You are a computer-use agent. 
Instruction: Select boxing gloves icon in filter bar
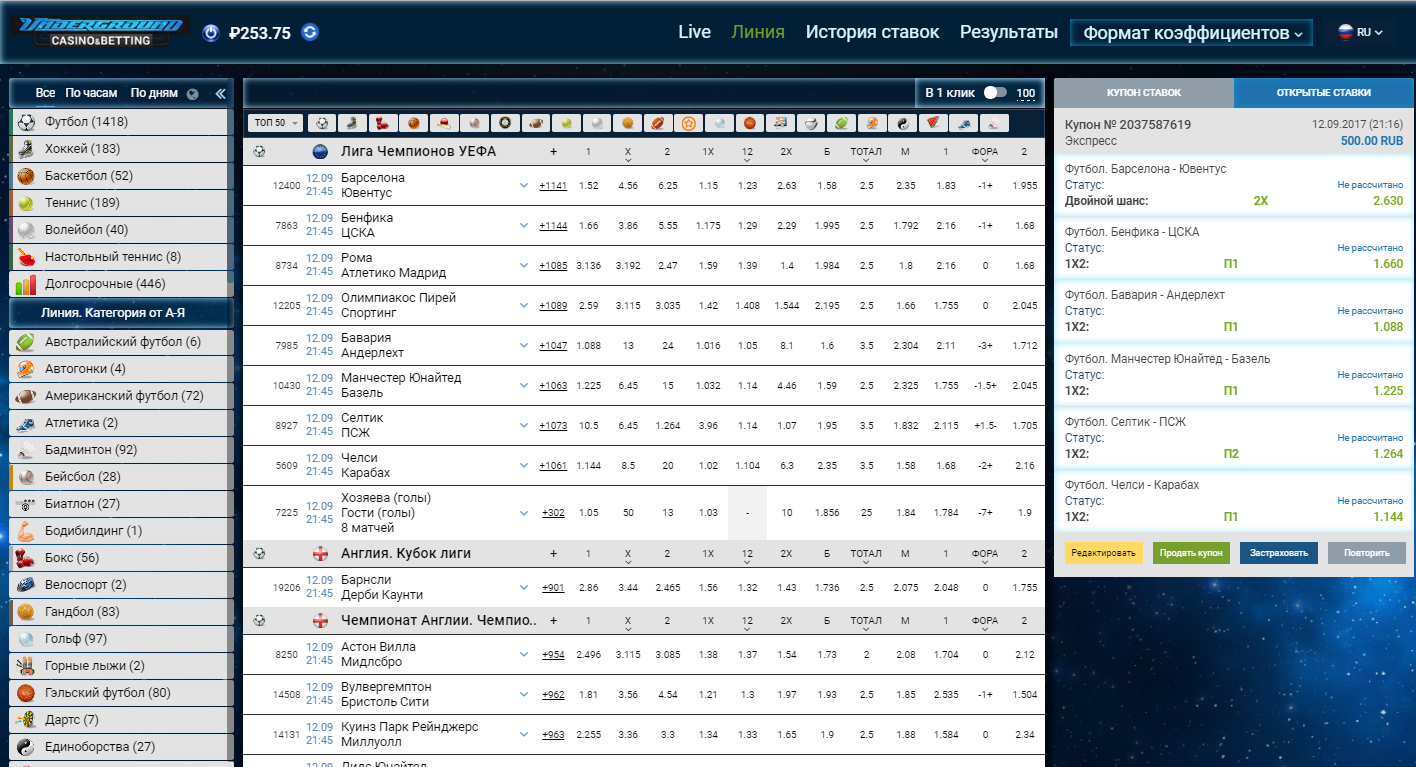pyautogui.click(x=382, y=123)
